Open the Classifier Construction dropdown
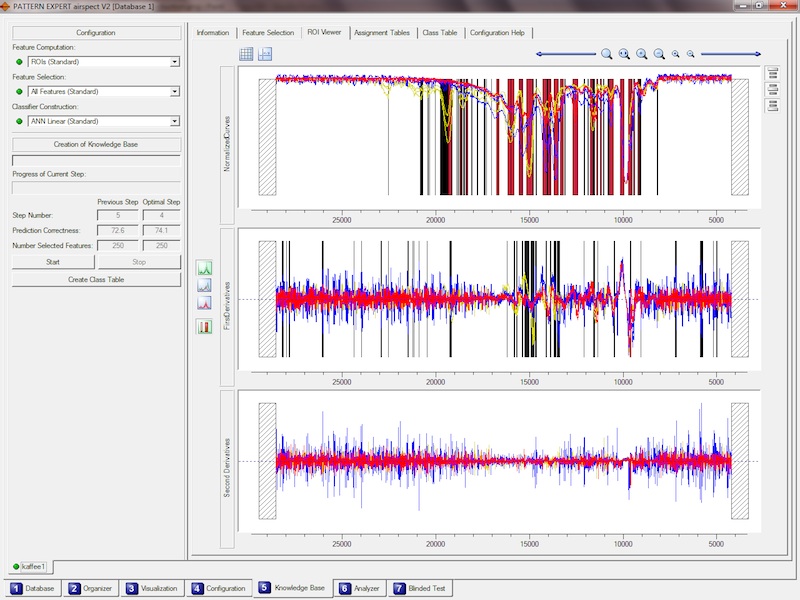This screenshot has height=600, width=800. (x=175, y=121)
